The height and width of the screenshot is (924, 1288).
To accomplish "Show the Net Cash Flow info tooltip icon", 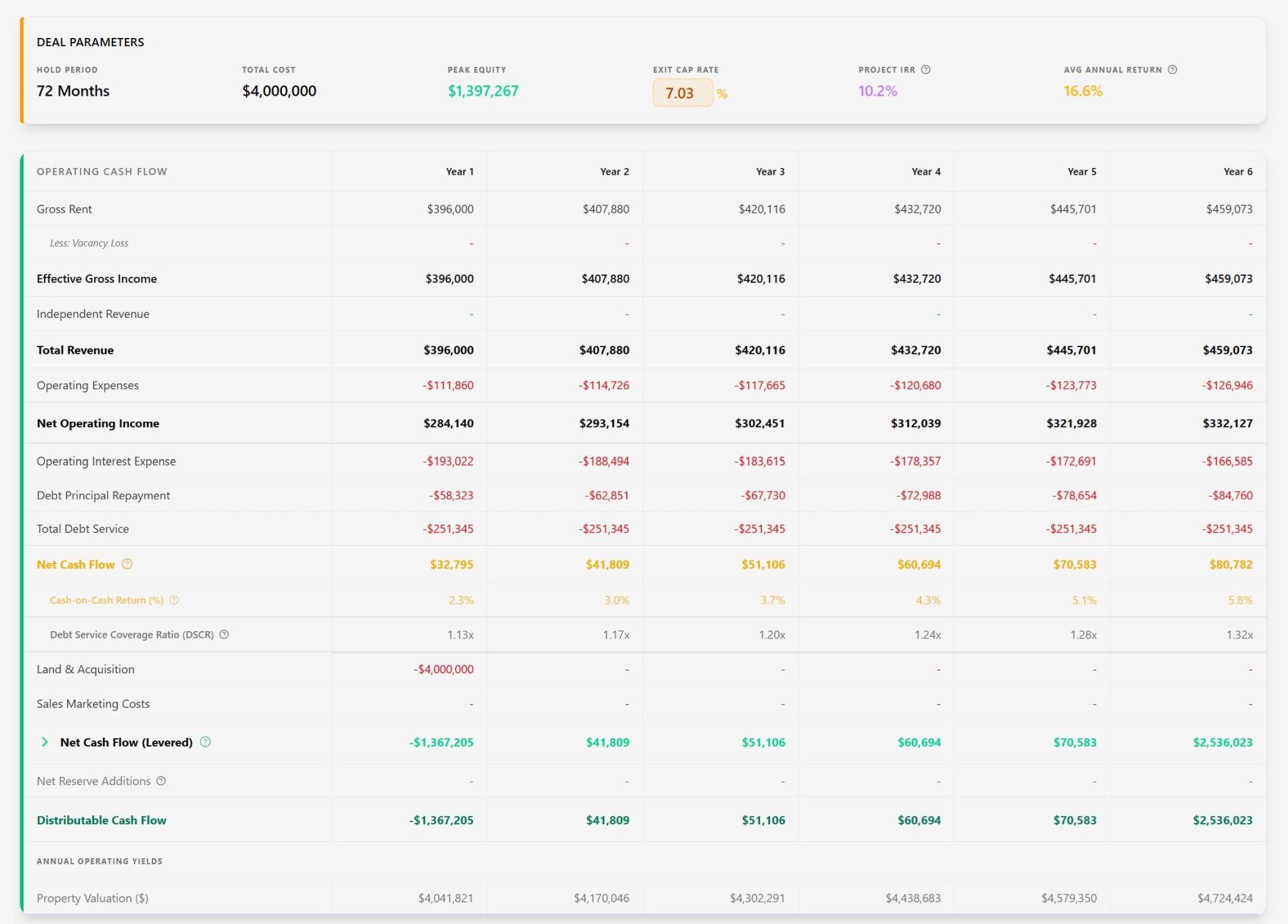I will pos(127,564).
